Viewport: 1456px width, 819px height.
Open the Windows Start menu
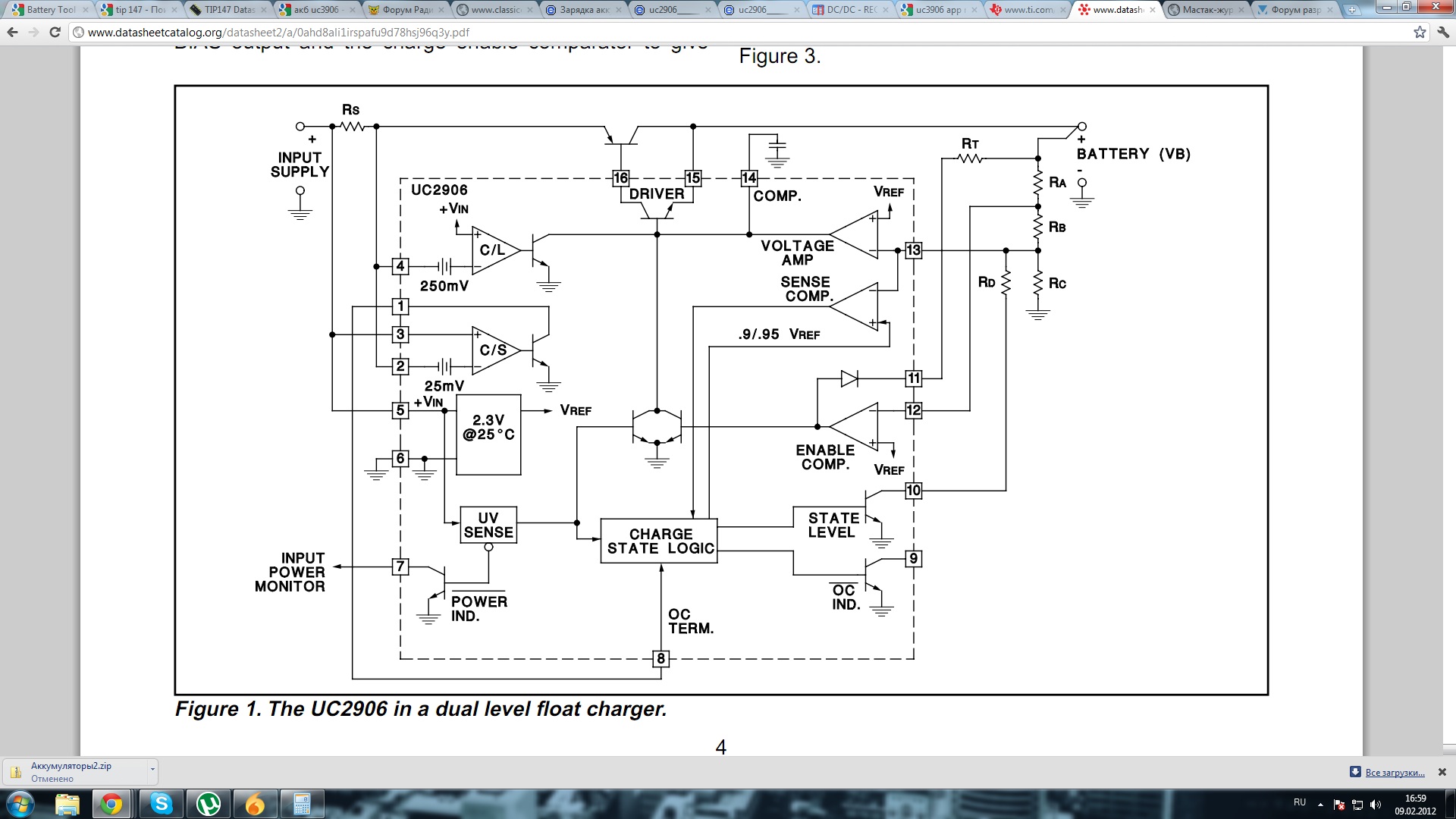[20, 804]
